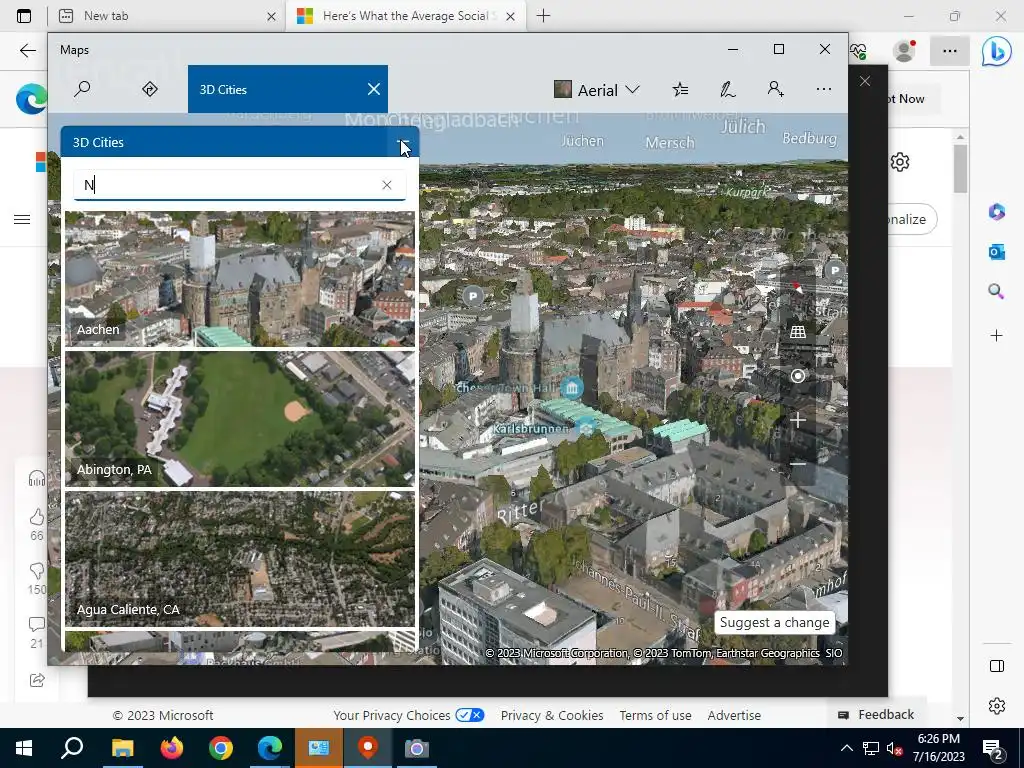Open the Camera app from taskbar
The width and height of the screenshot is (1024, 768).
tap(417, 748)
